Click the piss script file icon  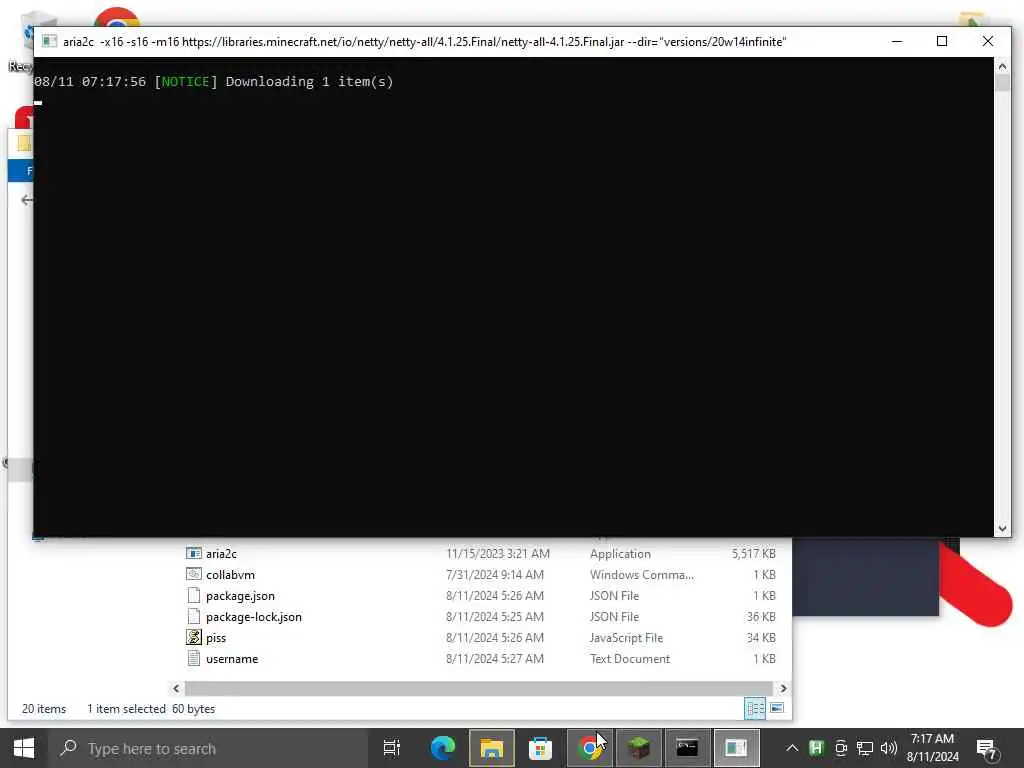193,637
